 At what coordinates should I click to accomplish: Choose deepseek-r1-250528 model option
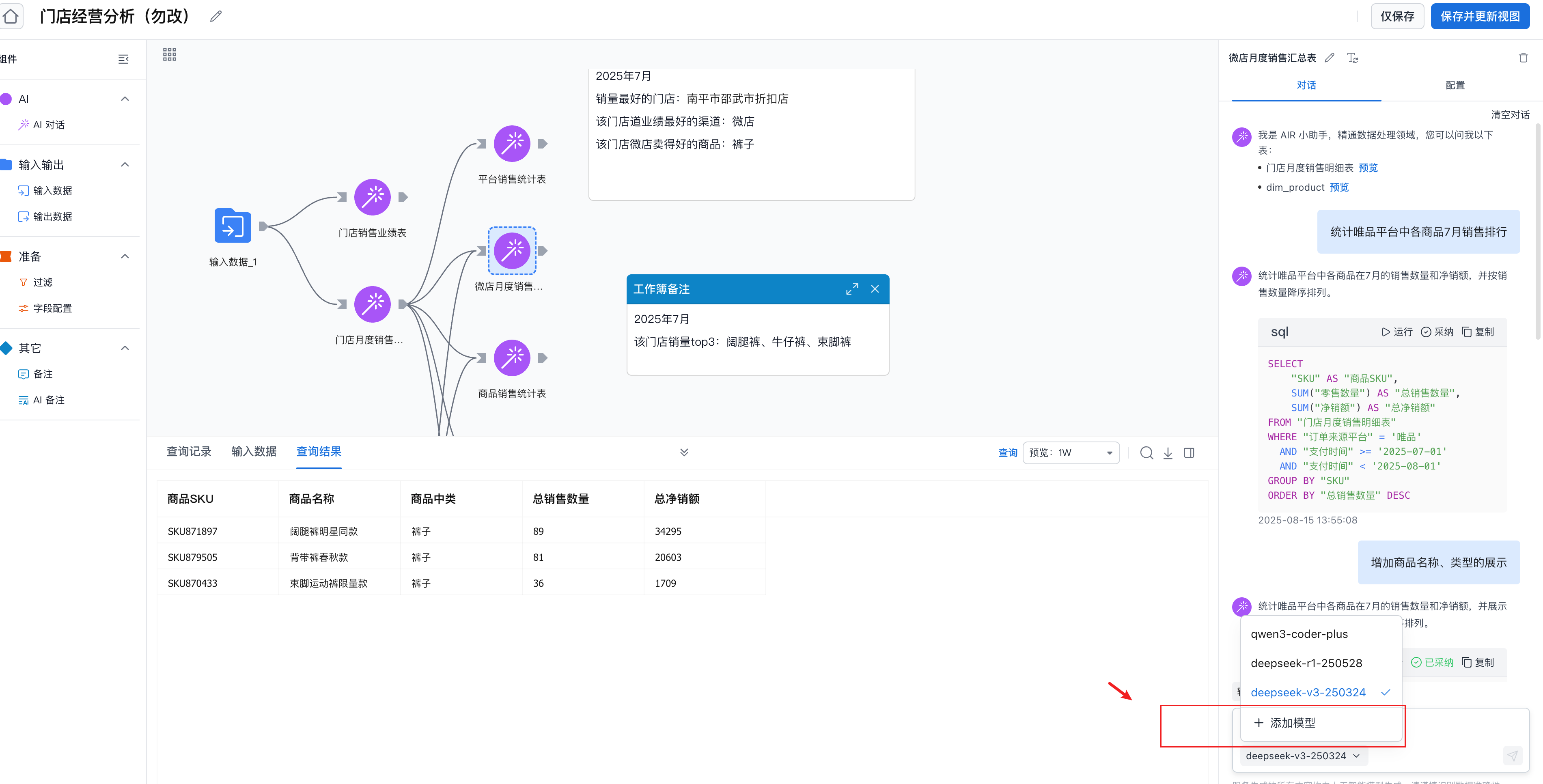click(1306, 663)
